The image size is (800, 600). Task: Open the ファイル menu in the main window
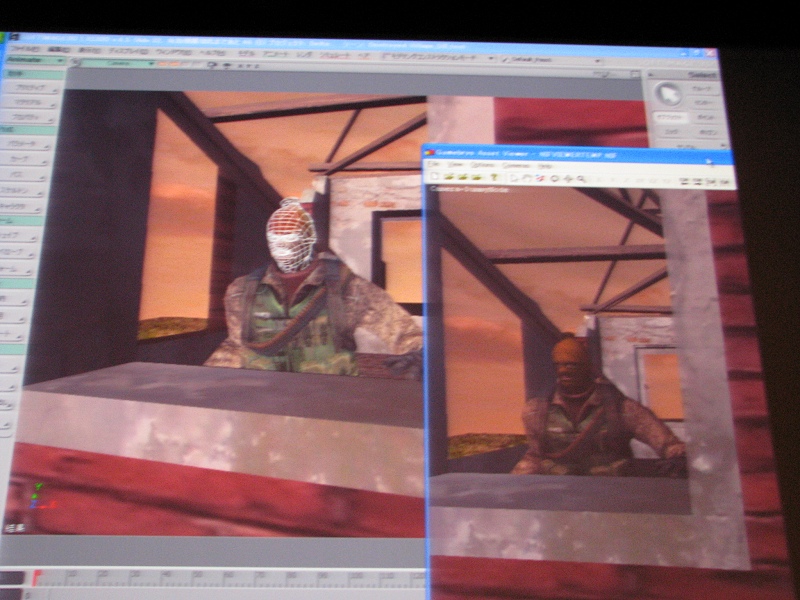click(25, 49)
